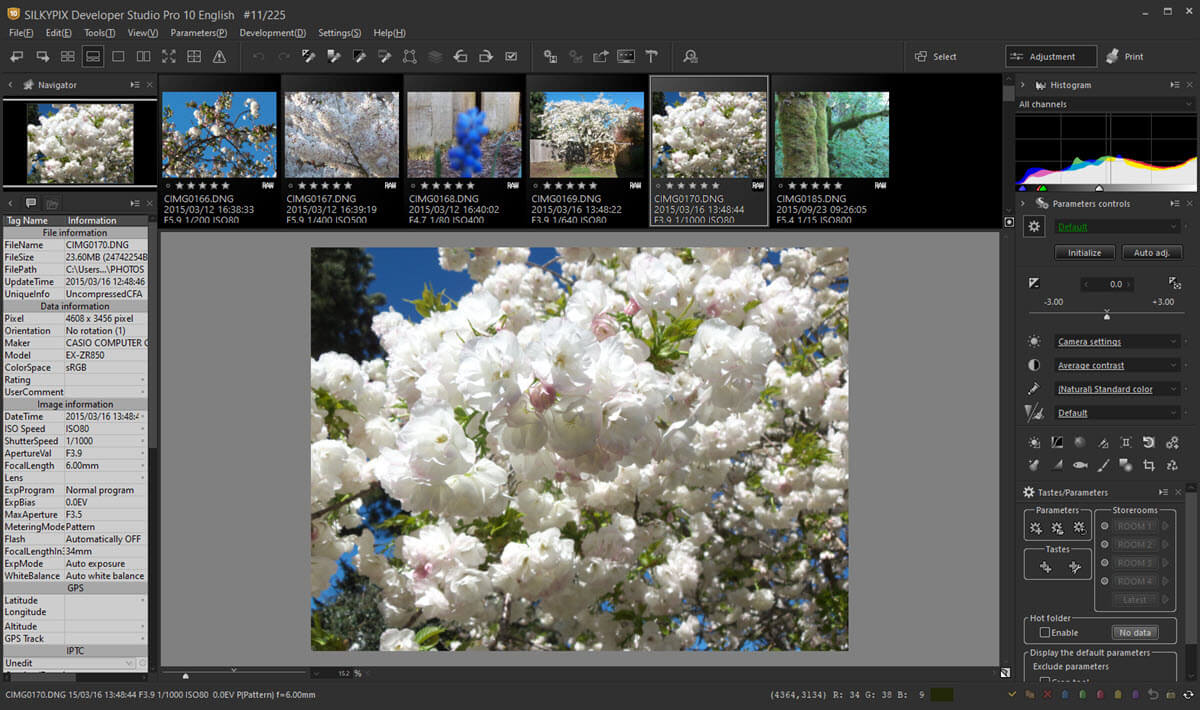1200x710 pixels.
Task: Undo the last edit from the toolbar
Action: coord(259,56)
